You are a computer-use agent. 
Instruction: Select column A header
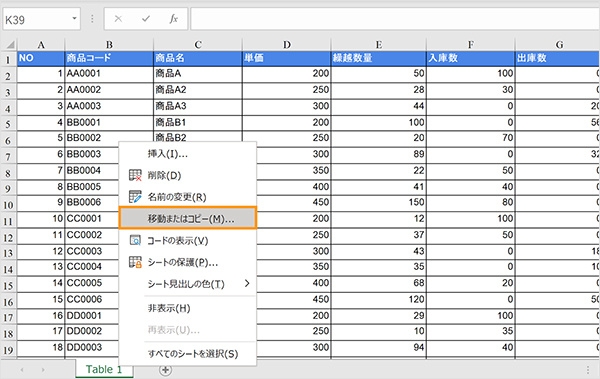pos(41,45)
